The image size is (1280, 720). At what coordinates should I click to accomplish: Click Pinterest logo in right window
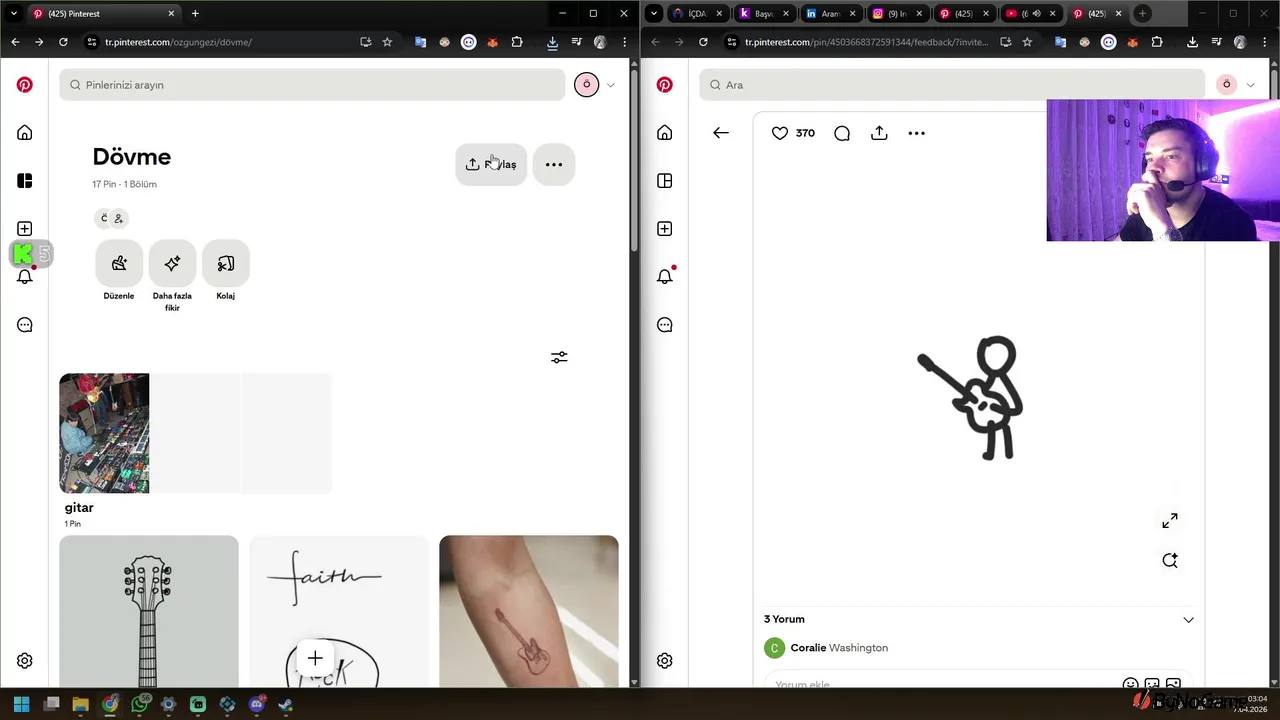[665, 85]
